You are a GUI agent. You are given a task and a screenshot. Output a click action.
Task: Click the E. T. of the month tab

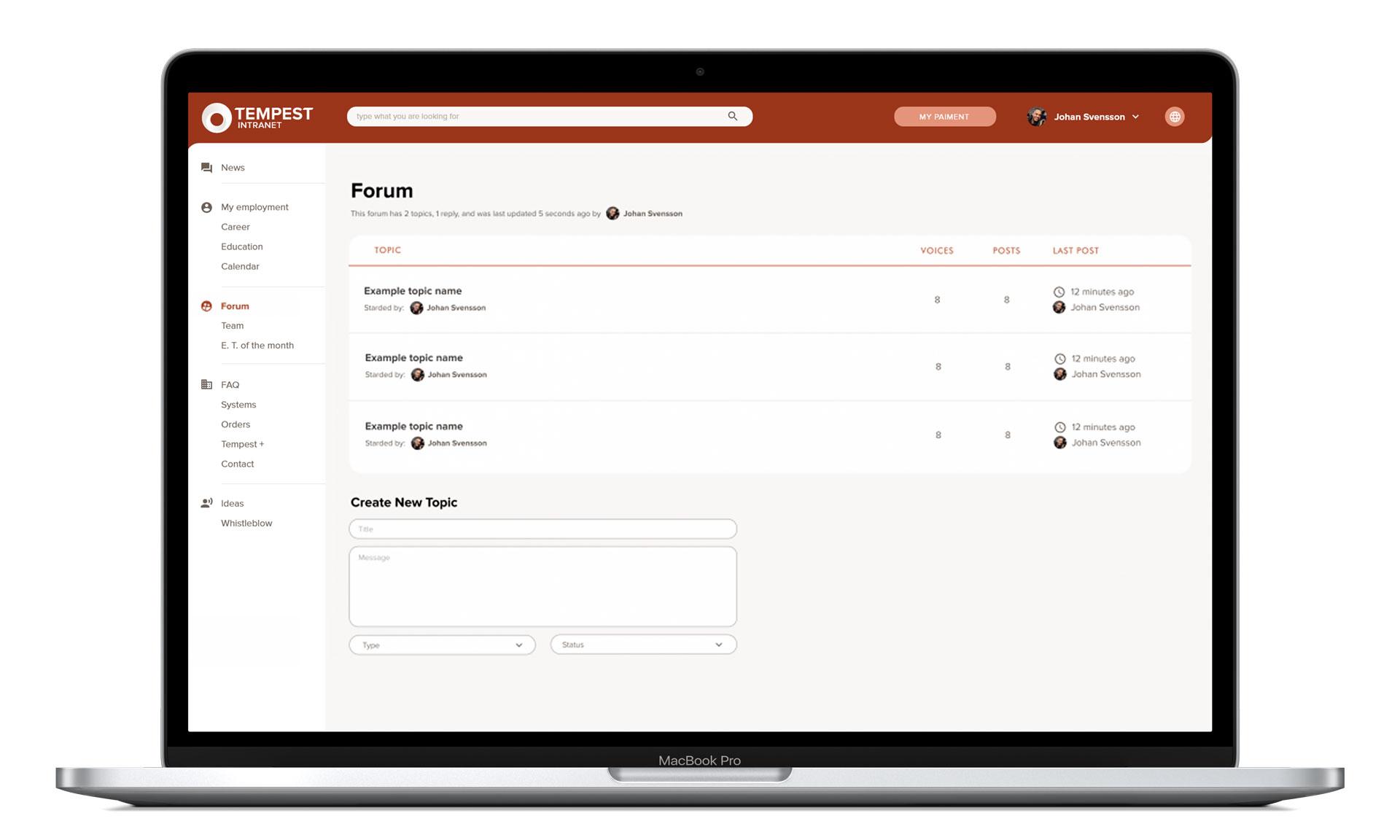coord(257,345)
